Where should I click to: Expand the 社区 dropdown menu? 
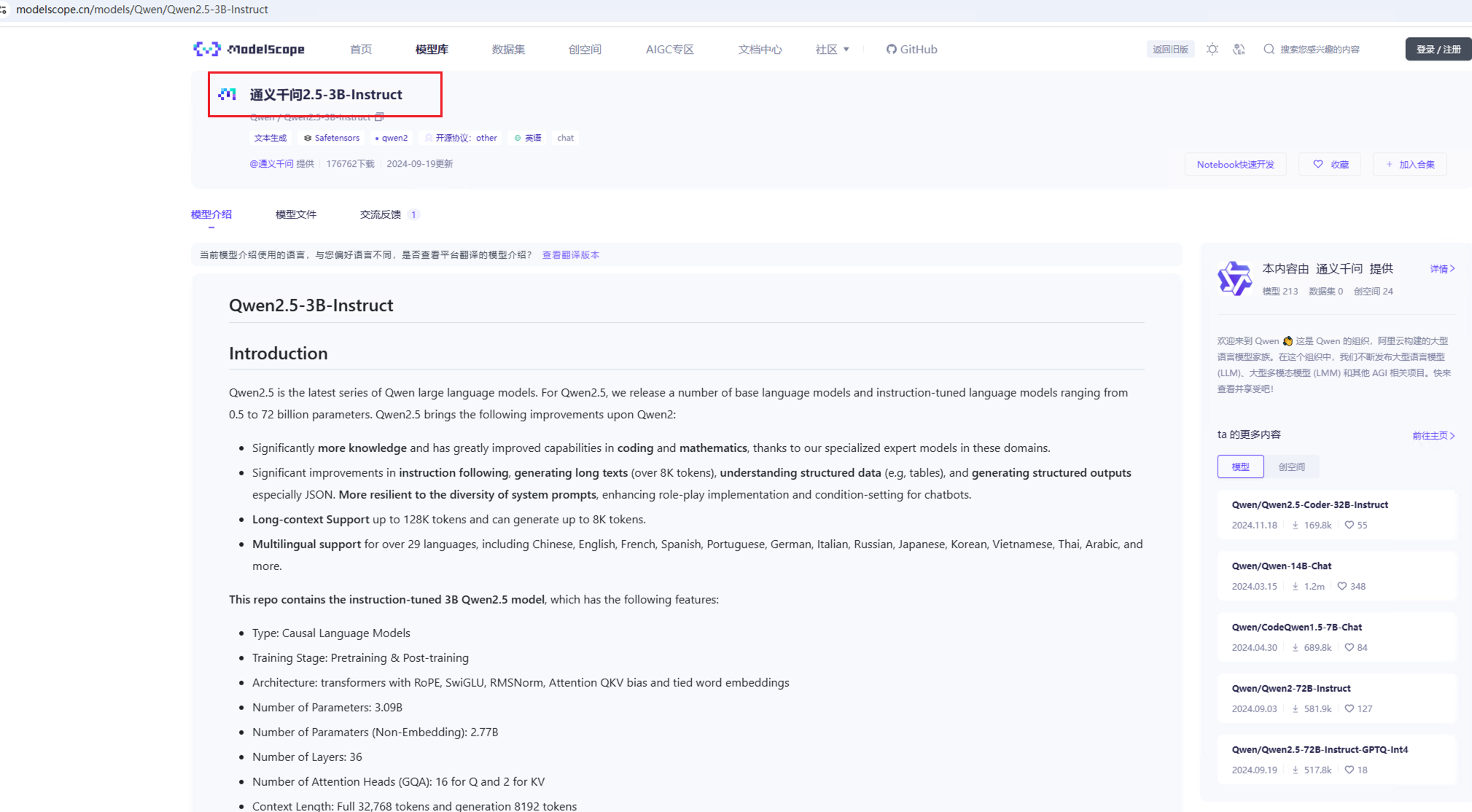pos(832,50)
